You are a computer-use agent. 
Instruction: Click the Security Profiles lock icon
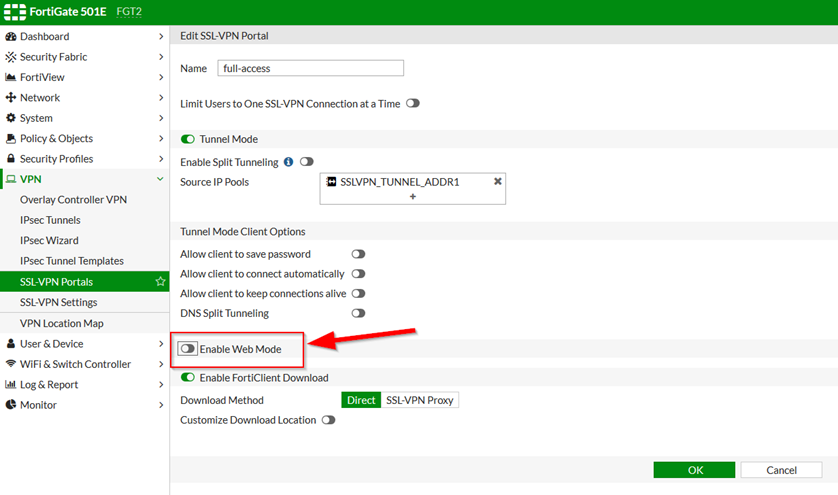11,159
